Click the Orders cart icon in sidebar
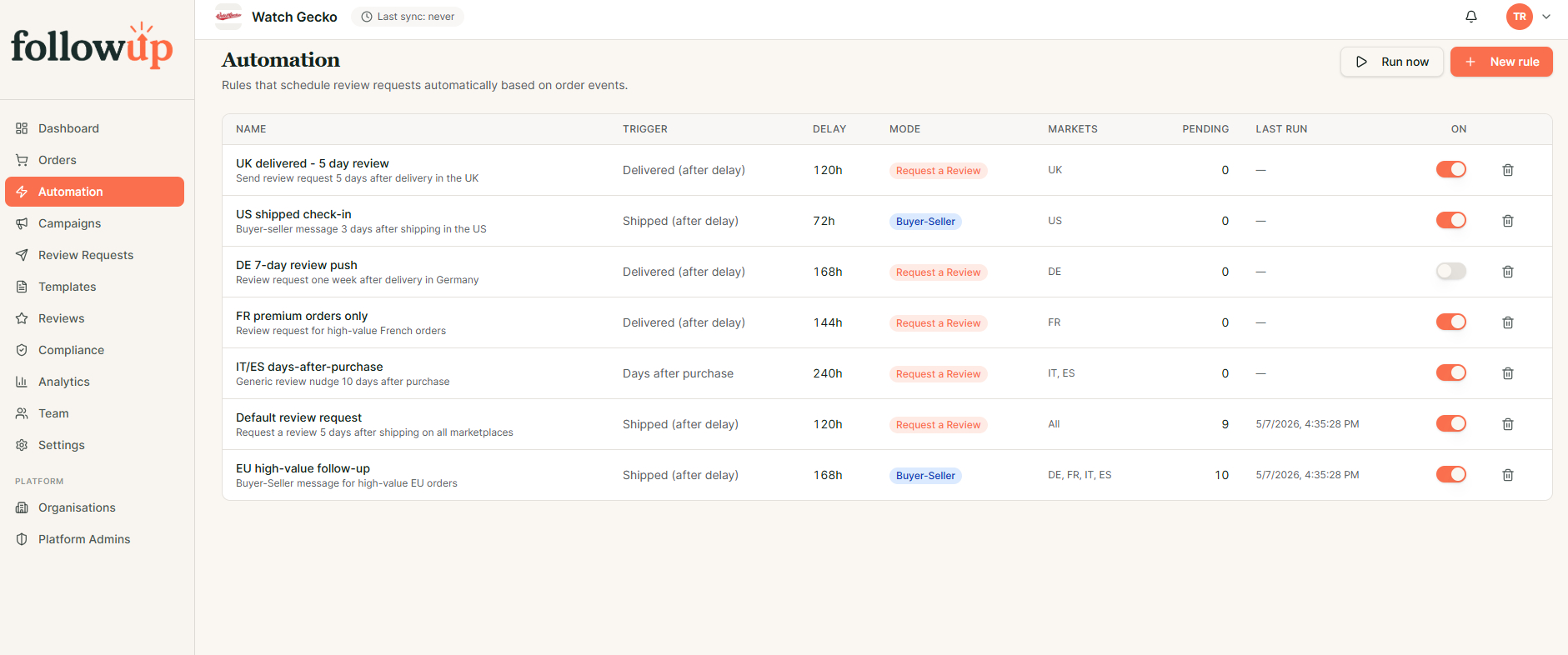This screenshot has width=1568, height=655. click(x=22, y=160)
